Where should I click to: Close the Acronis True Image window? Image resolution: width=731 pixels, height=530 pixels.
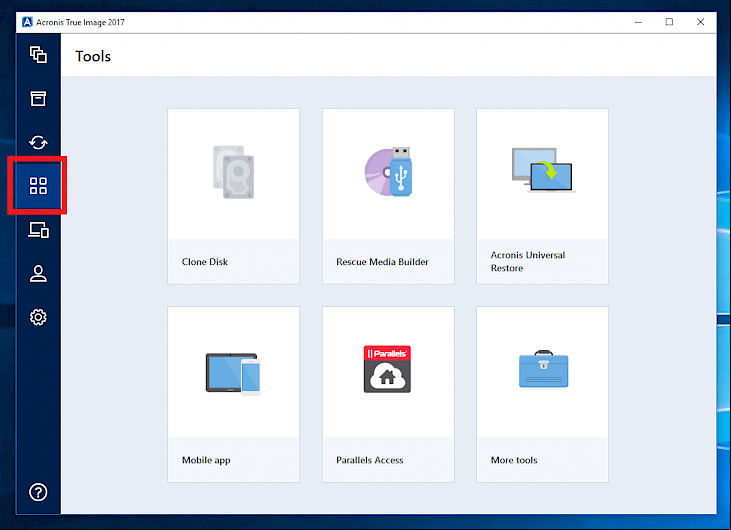[700, 22]
